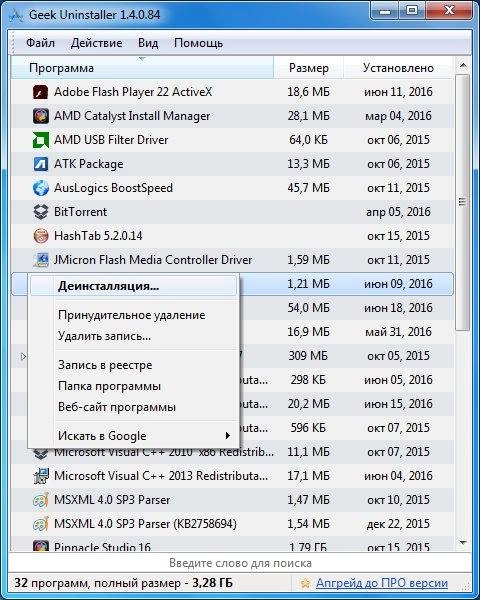Select the ATK Package row

point(232,164)
